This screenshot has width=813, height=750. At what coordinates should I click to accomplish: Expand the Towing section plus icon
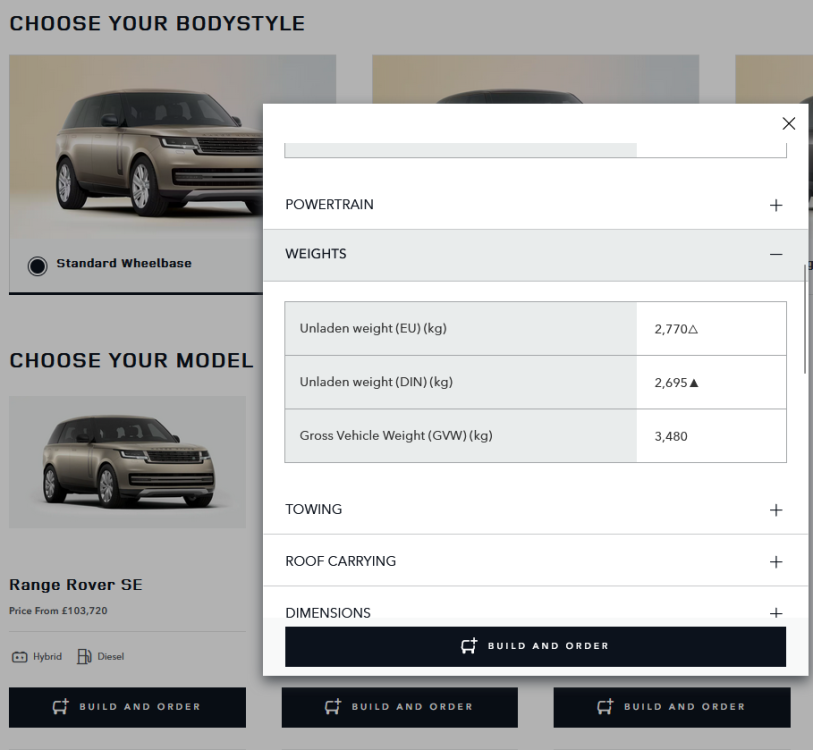tap(776, 510)
